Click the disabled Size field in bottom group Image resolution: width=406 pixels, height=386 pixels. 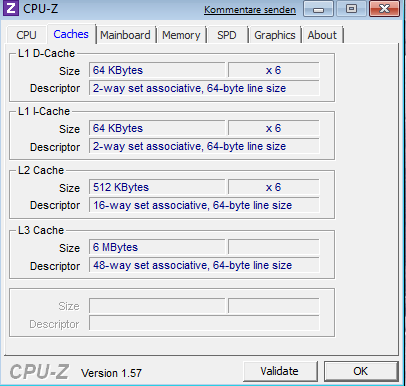[157, 306]
